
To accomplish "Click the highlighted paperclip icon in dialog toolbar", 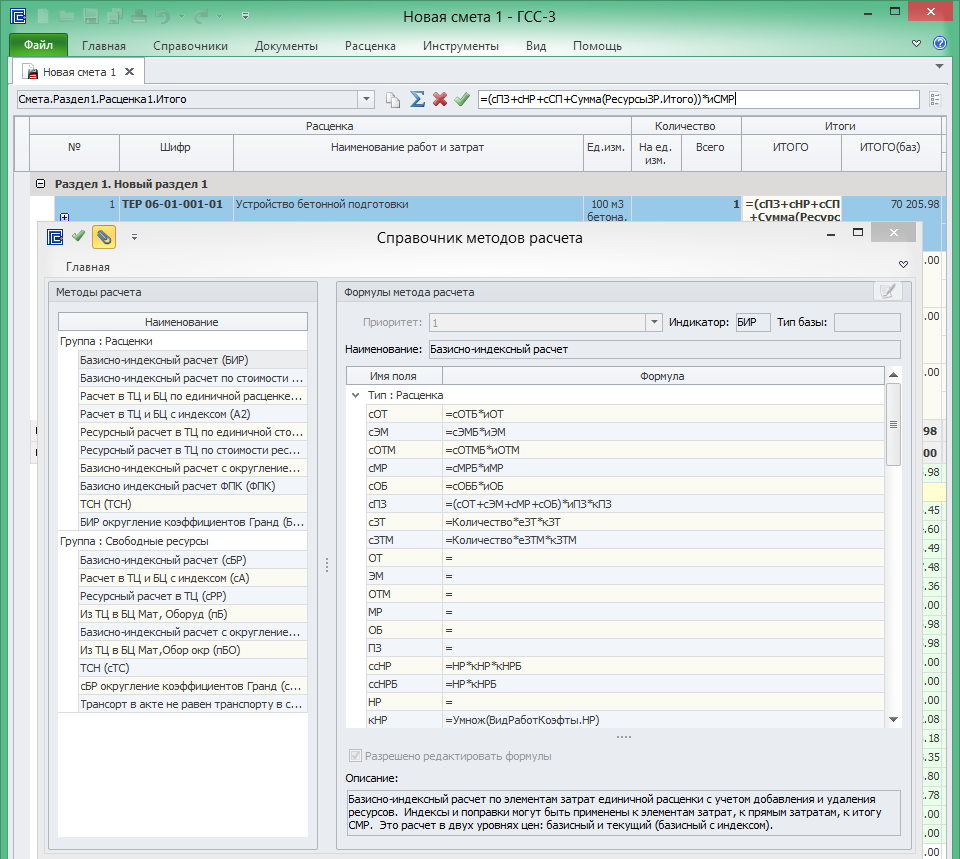I will [103, 236].
